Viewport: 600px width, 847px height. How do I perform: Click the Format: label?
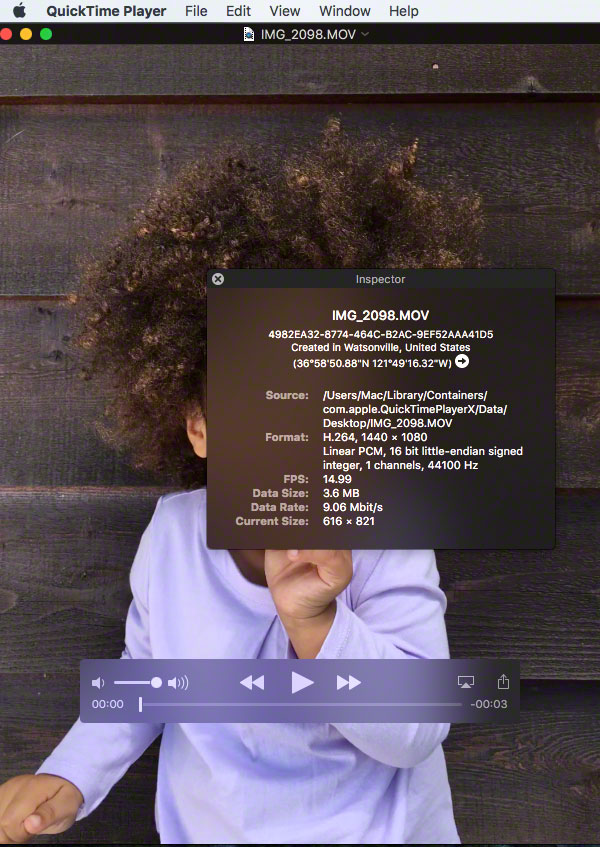coord(287,437)
